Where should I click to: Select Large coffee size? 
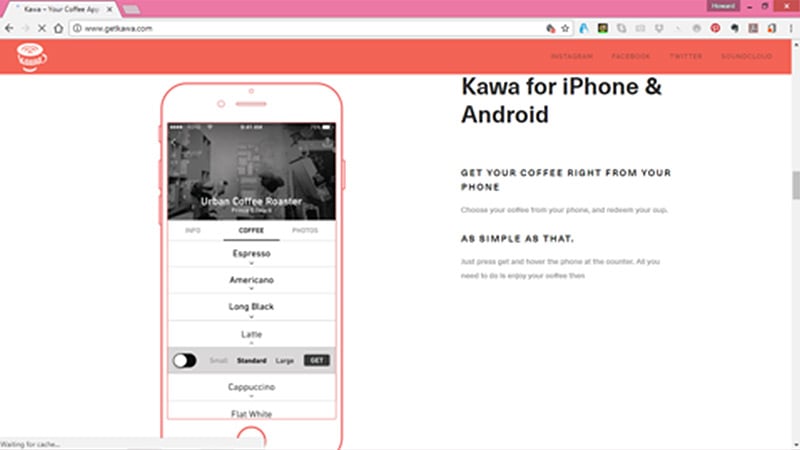[285, 361]
